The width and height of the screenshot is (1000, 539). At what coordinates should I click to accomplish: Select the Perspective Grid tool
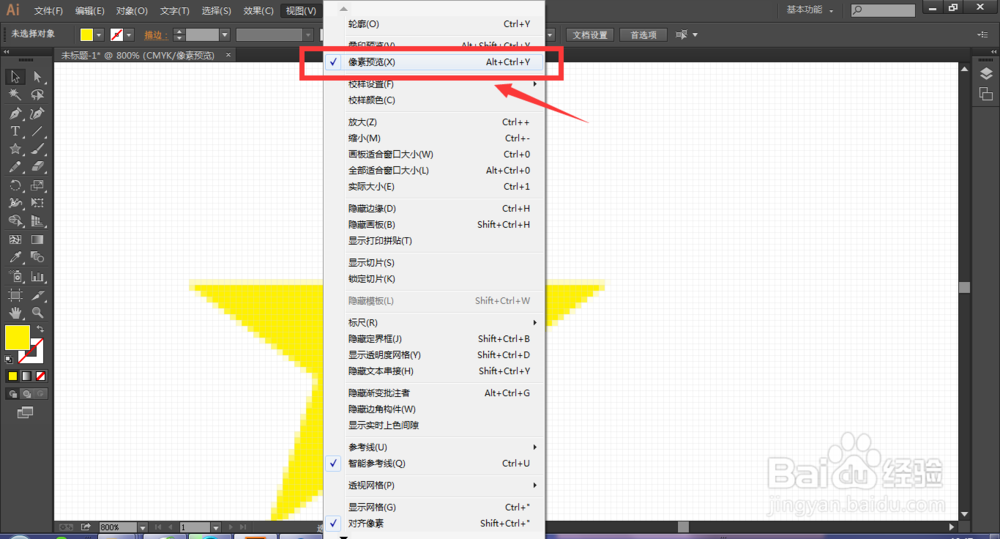point(38,221)
